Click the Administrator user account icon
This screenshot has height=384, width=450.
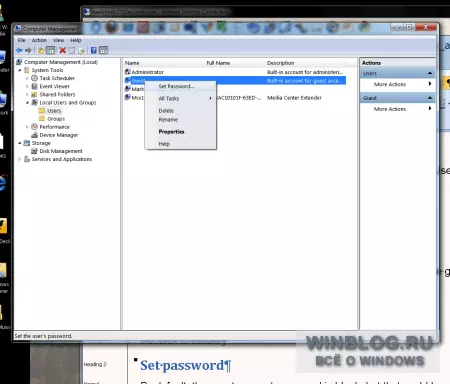127,72
